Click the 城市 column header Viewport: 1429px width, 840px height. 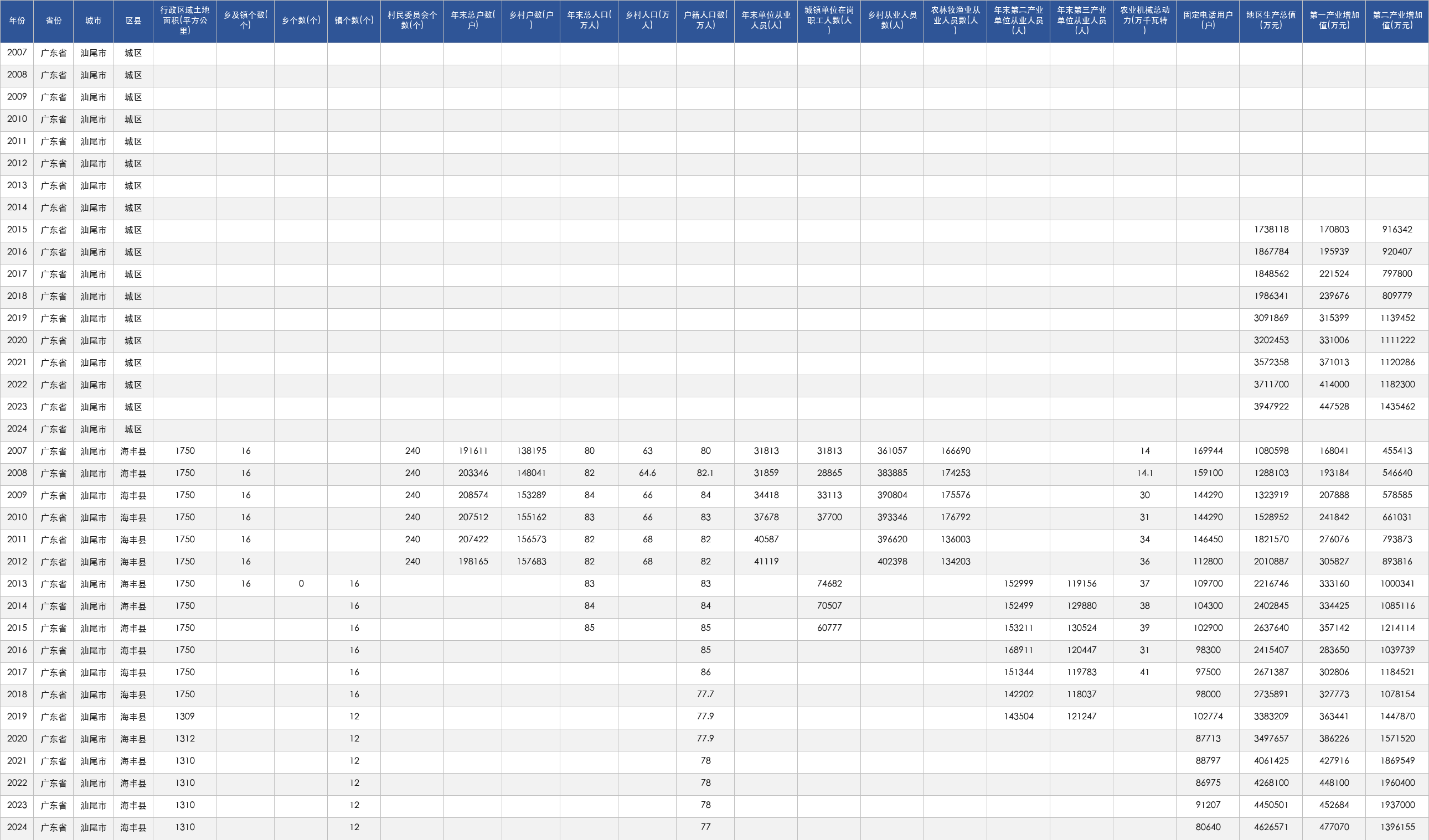coord(94,21)
